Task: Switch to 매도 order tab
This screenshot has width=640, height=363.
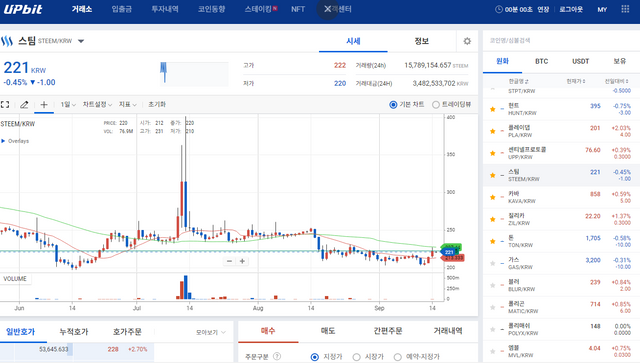Action: 328,331
